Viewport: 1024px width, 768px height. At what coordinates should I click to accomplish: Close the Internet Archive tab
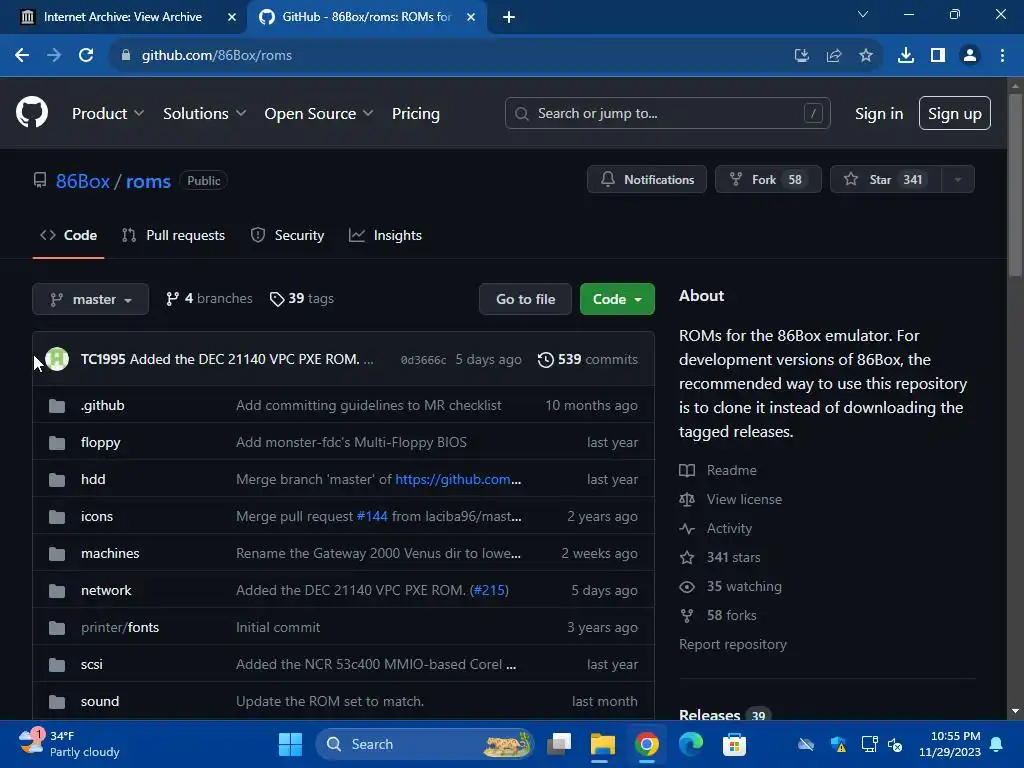pos(231,17)
